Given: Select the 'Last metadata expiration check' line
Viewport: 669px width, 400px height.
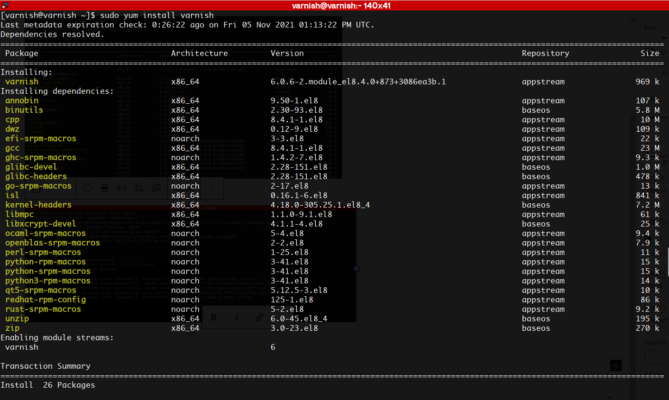Looking at the screenshot, I should tap(187, 25).
